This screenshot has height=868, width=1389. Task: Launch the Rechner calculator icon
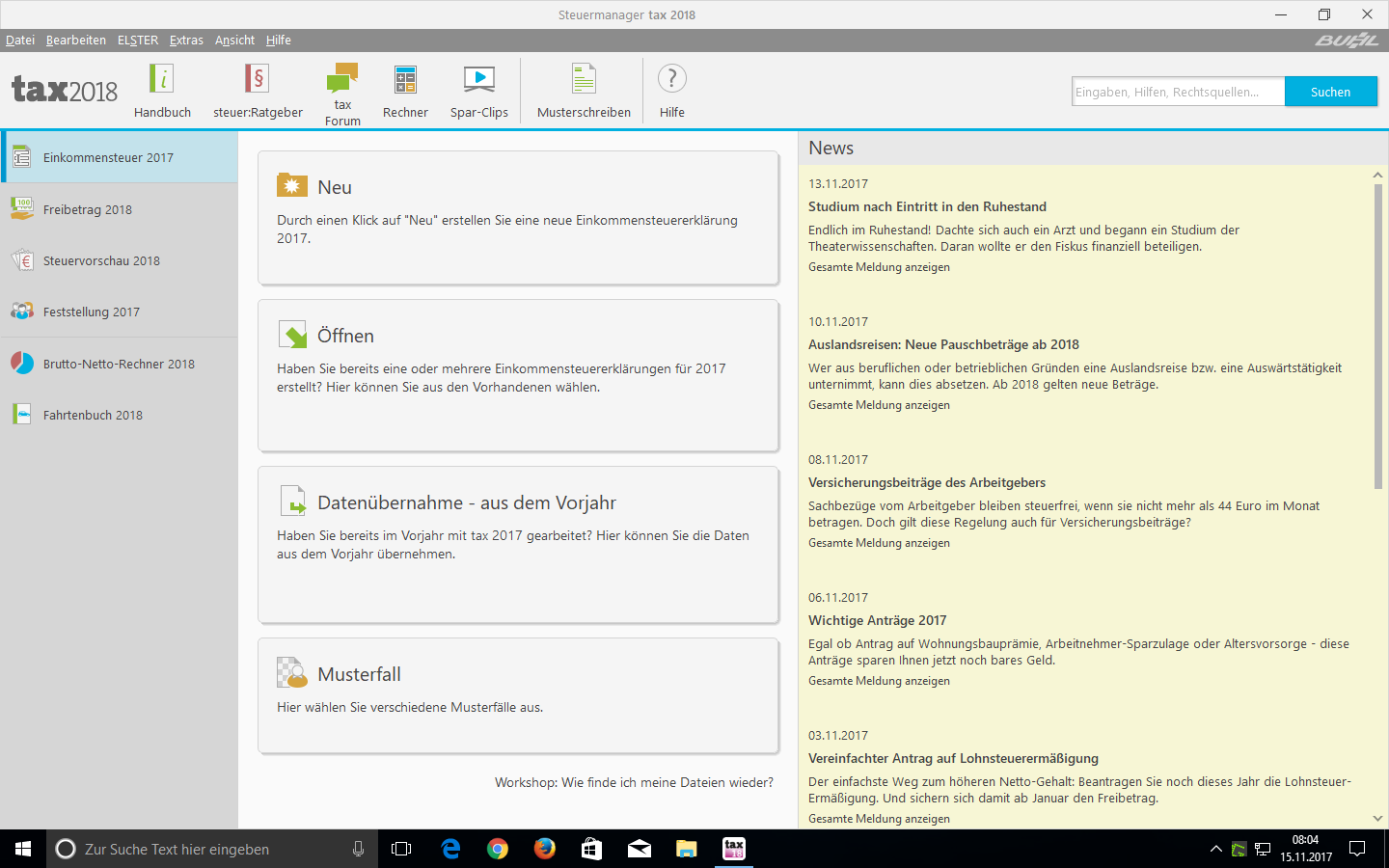(405, 79)
